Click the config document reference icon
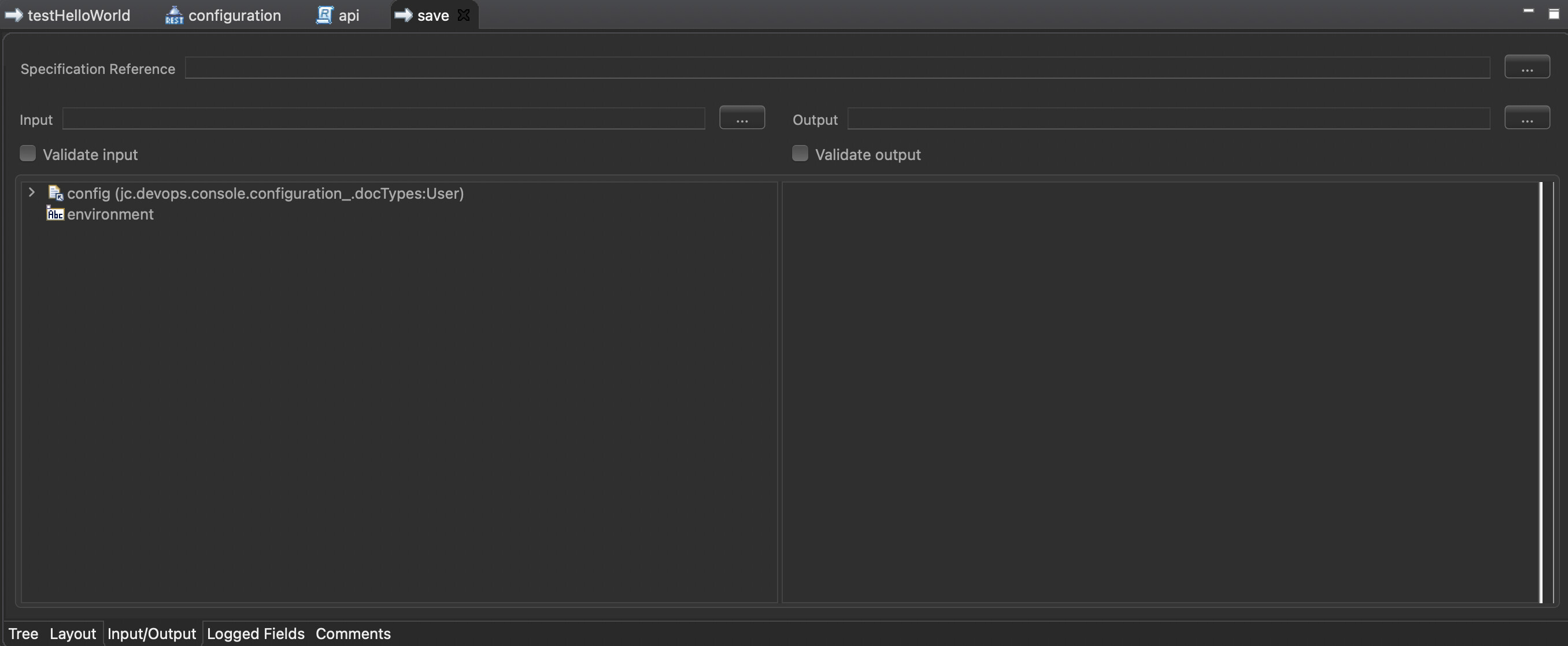This screenshot has width=1568, height=646. pyautogui.click(x=56, y=194)
